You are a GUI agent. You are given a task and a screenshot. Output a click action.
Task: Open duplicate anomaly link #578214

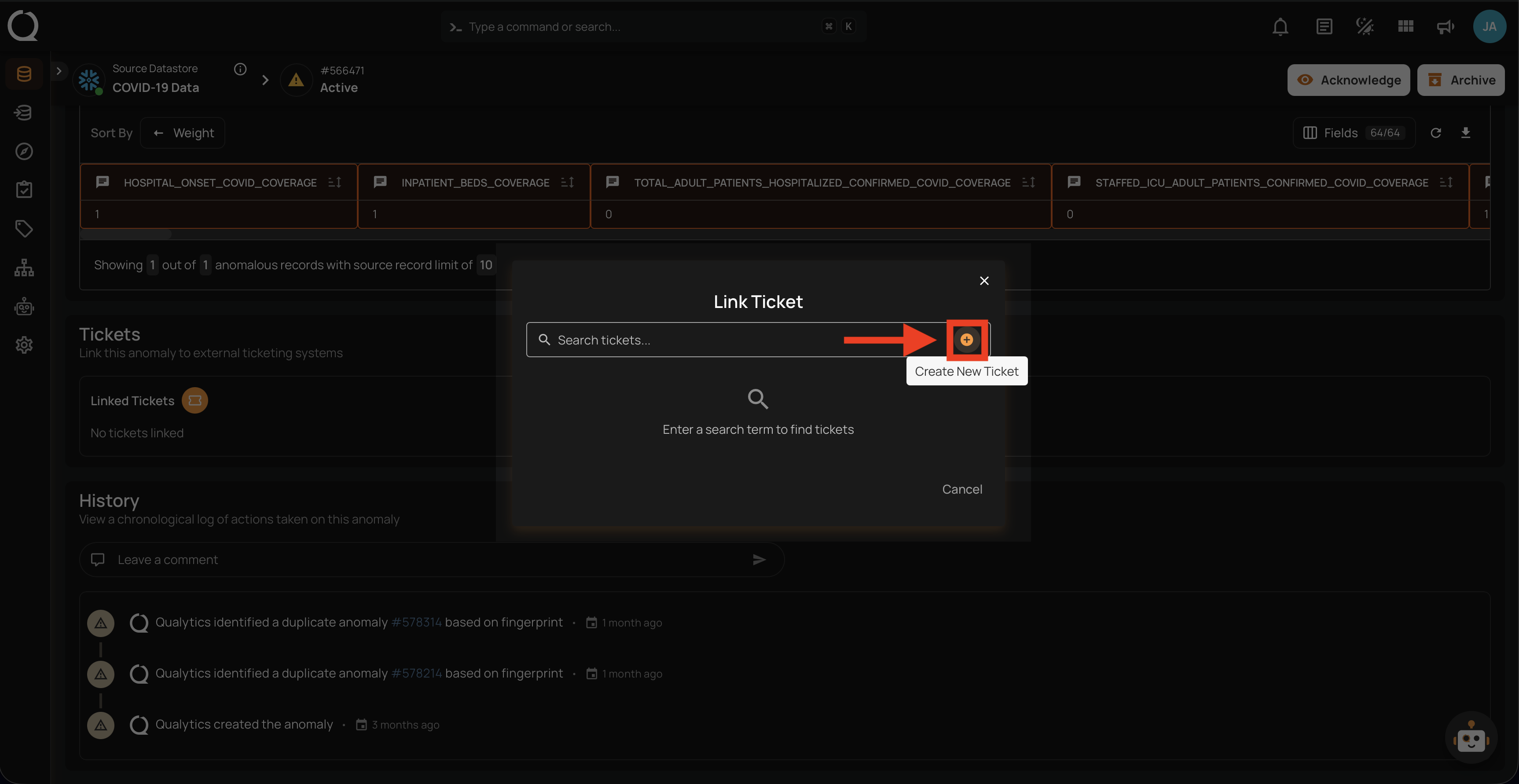[x=416, y=673]
